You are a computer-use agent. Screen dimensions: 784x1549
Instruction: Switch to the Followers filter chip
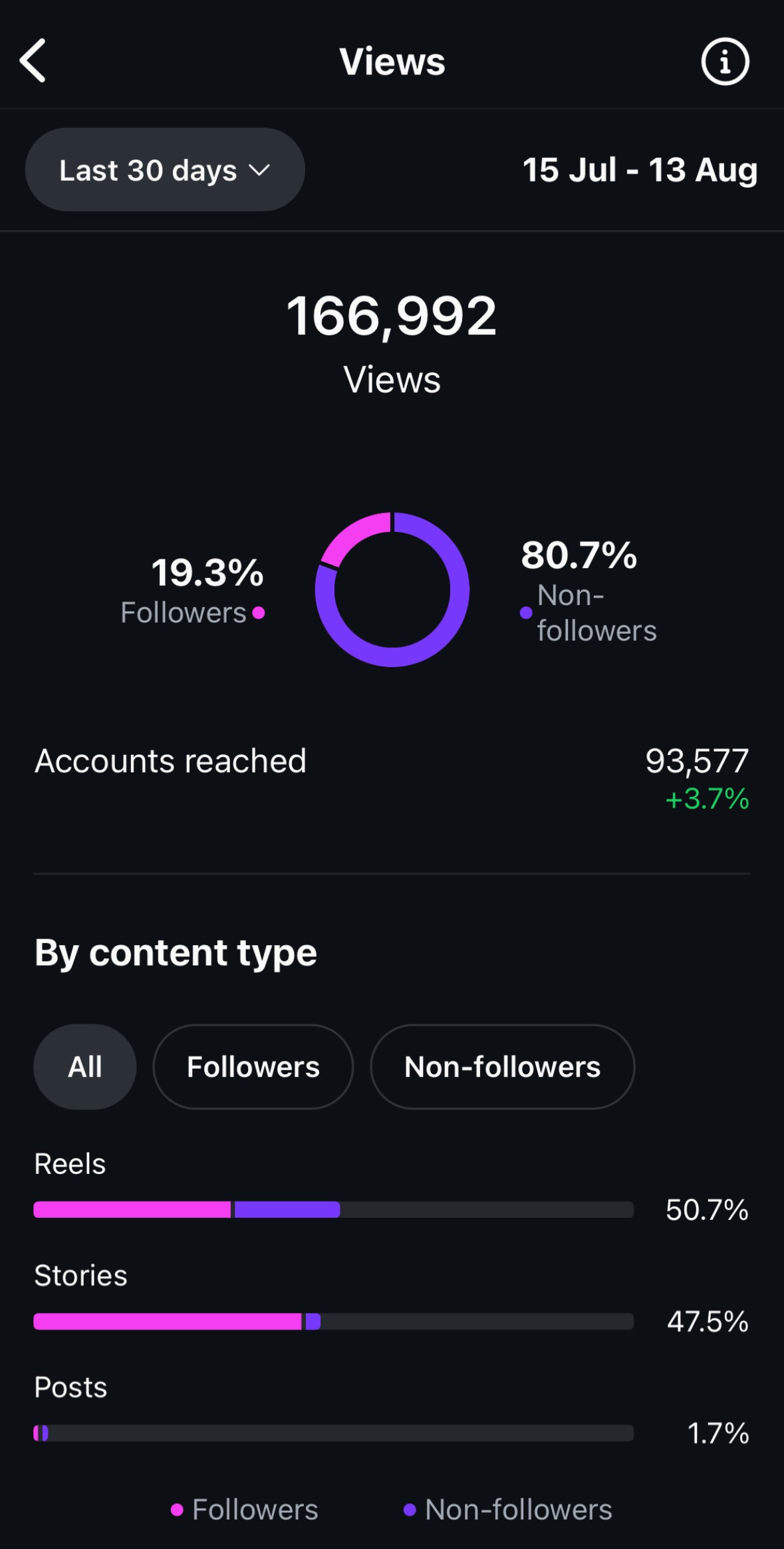(253, 1067)
